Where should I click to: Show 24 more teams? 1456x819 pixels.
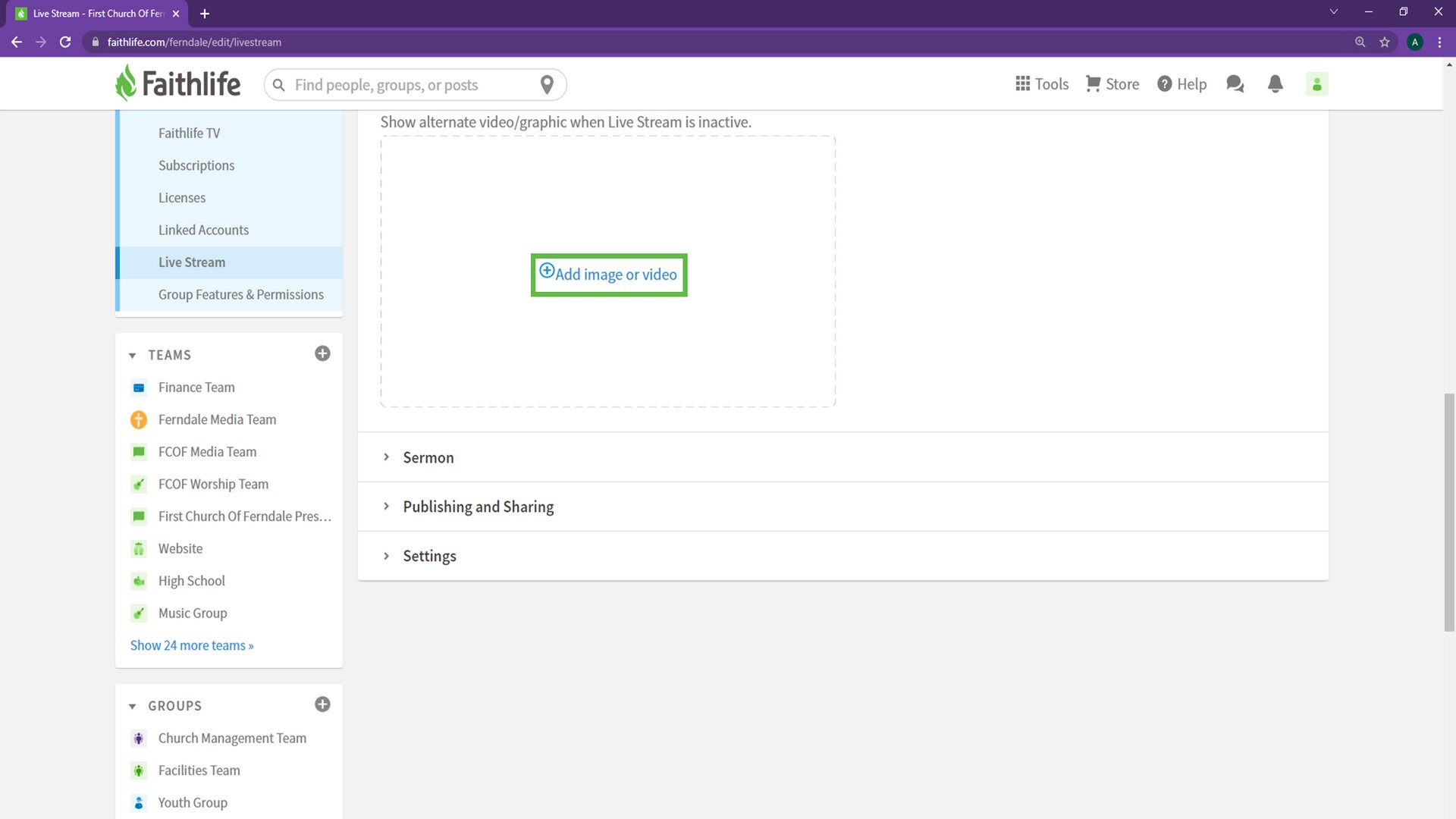tap(192, 645)
